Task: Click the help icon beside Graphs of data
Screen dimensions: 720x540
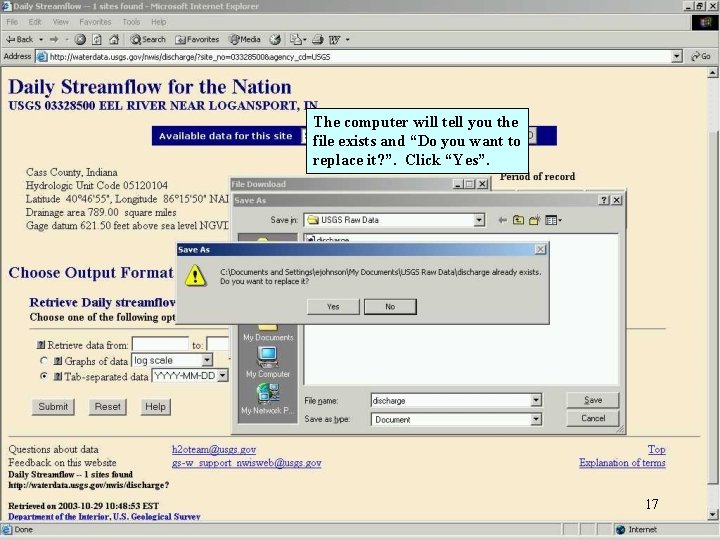Action: [58, 361]
